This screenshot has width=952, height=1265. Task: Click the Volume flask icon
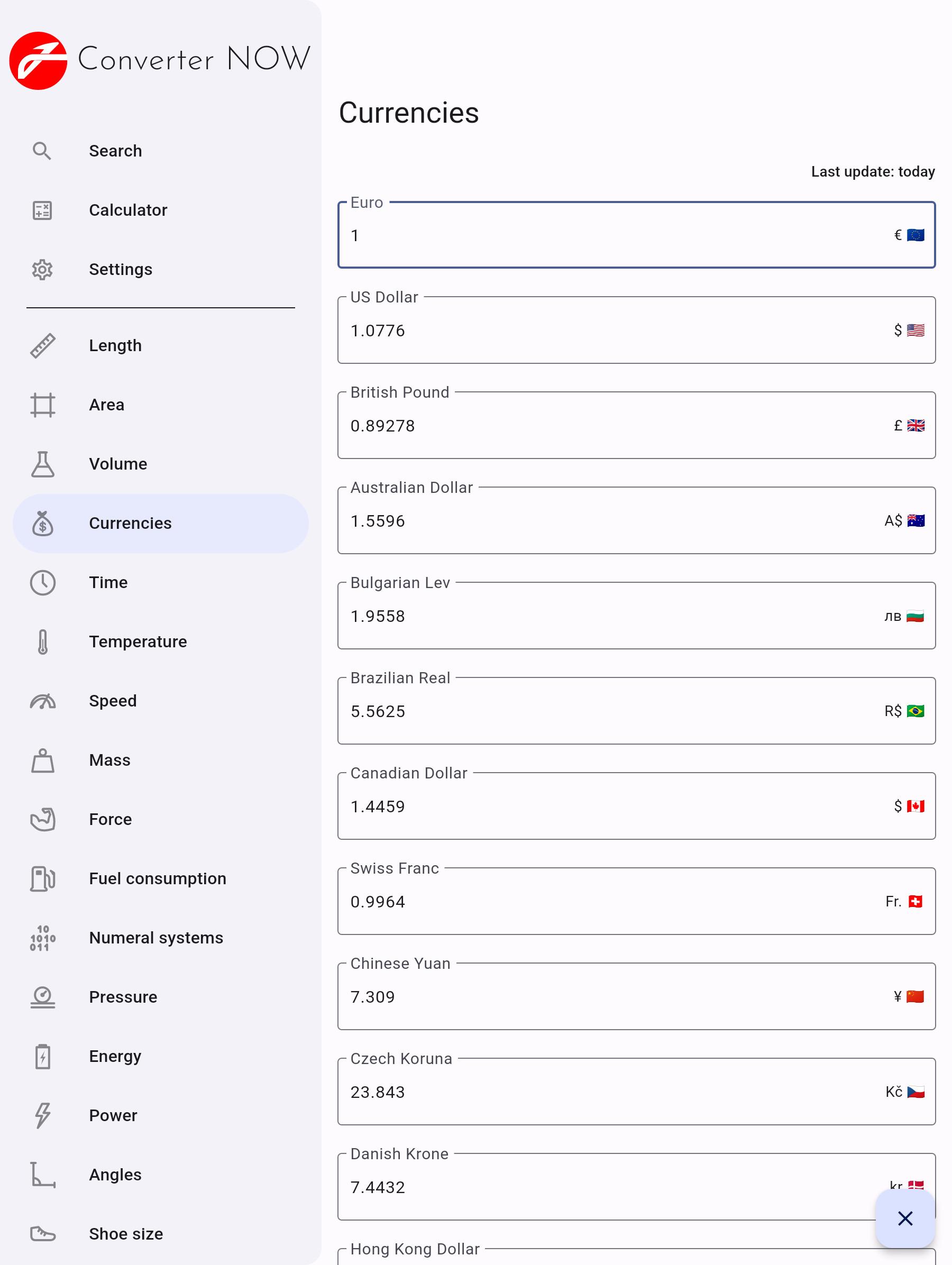[x=42, y=464]
